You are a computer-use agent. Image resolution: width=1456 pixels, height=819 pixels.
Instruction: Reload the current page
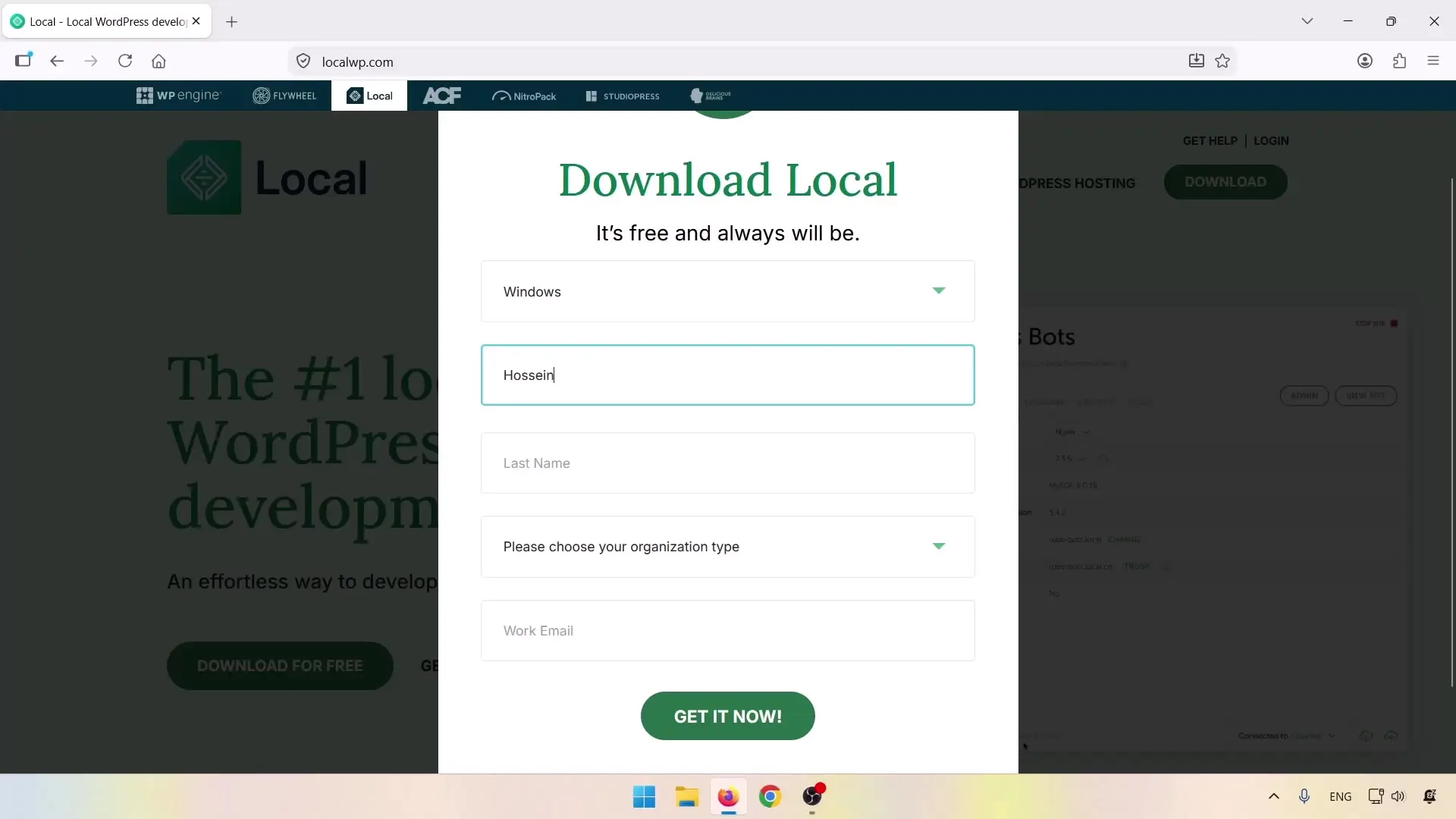(x=125, y=61)
